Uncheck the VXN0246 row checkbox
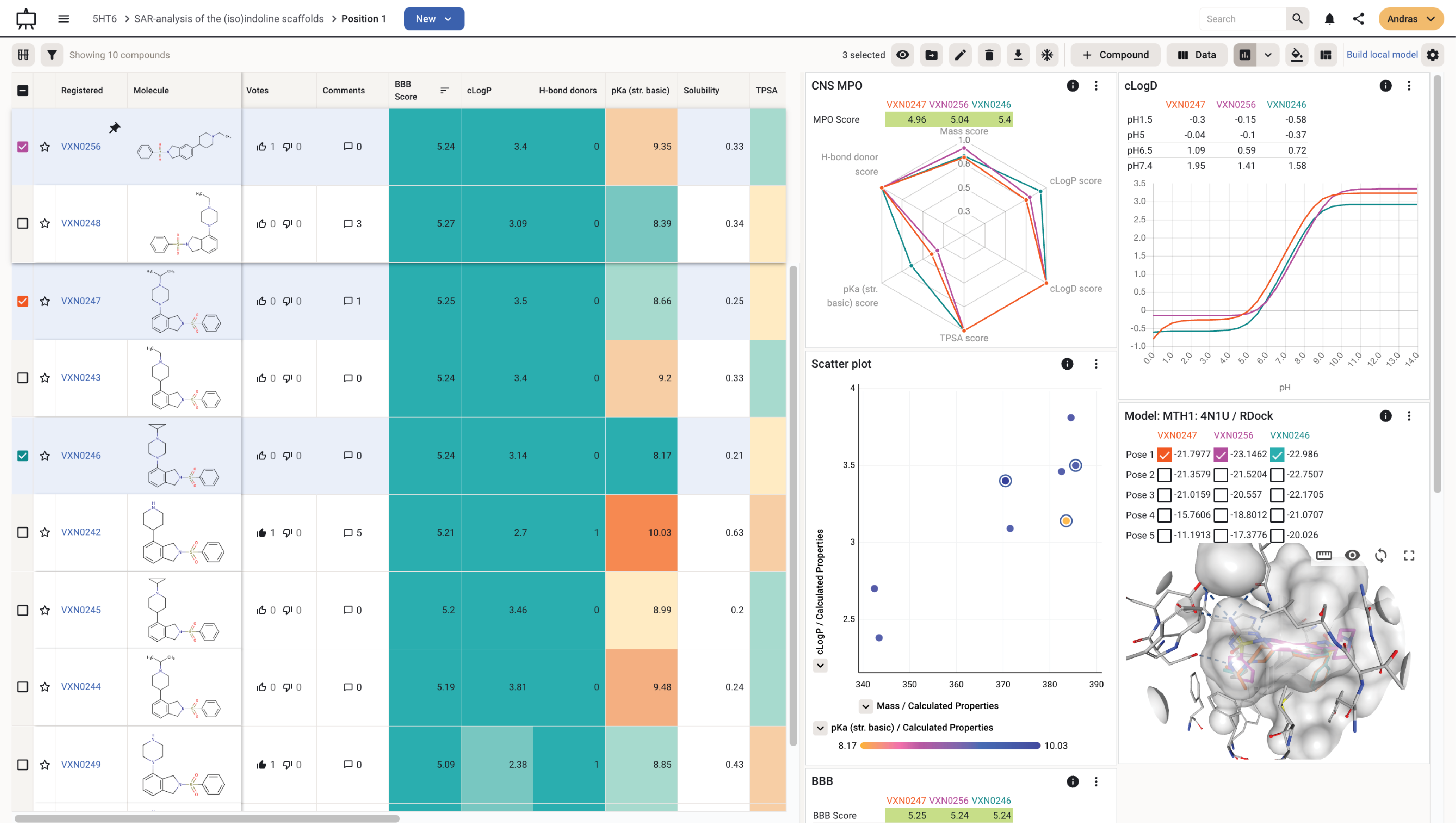This screenshot has width=1456, height=823. (x=23, y=455)
